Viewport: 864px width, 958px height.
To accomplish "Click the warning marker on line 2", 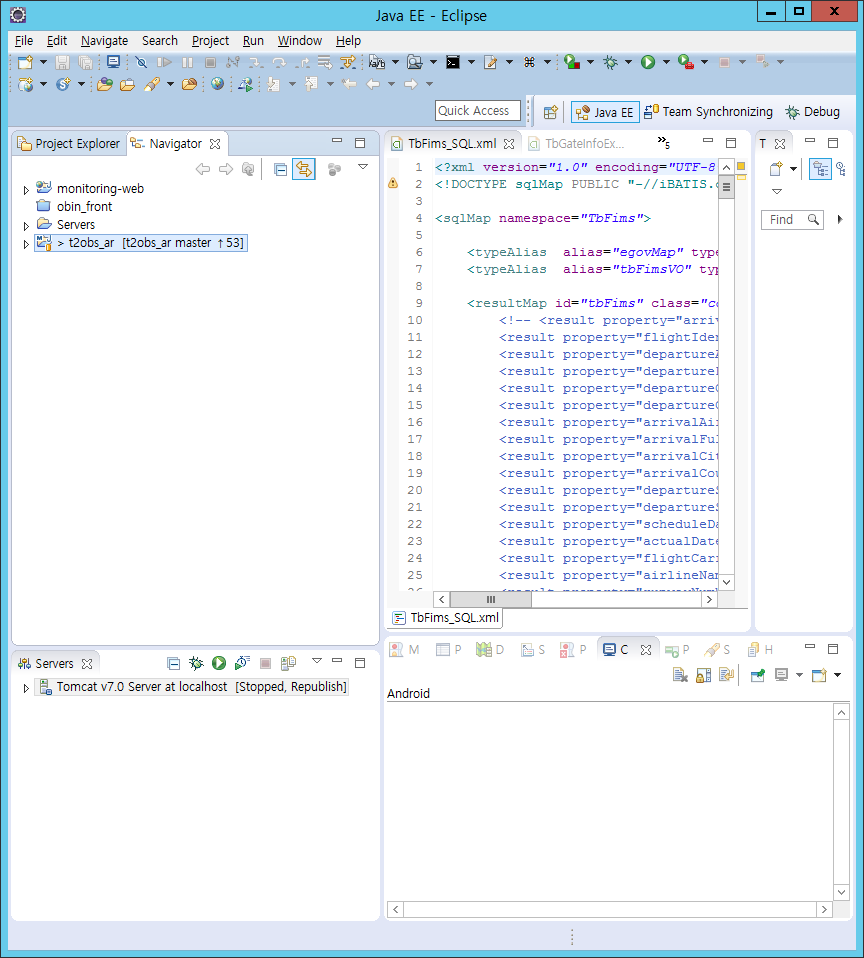I will pyautogui.click(x=393, y=183).
